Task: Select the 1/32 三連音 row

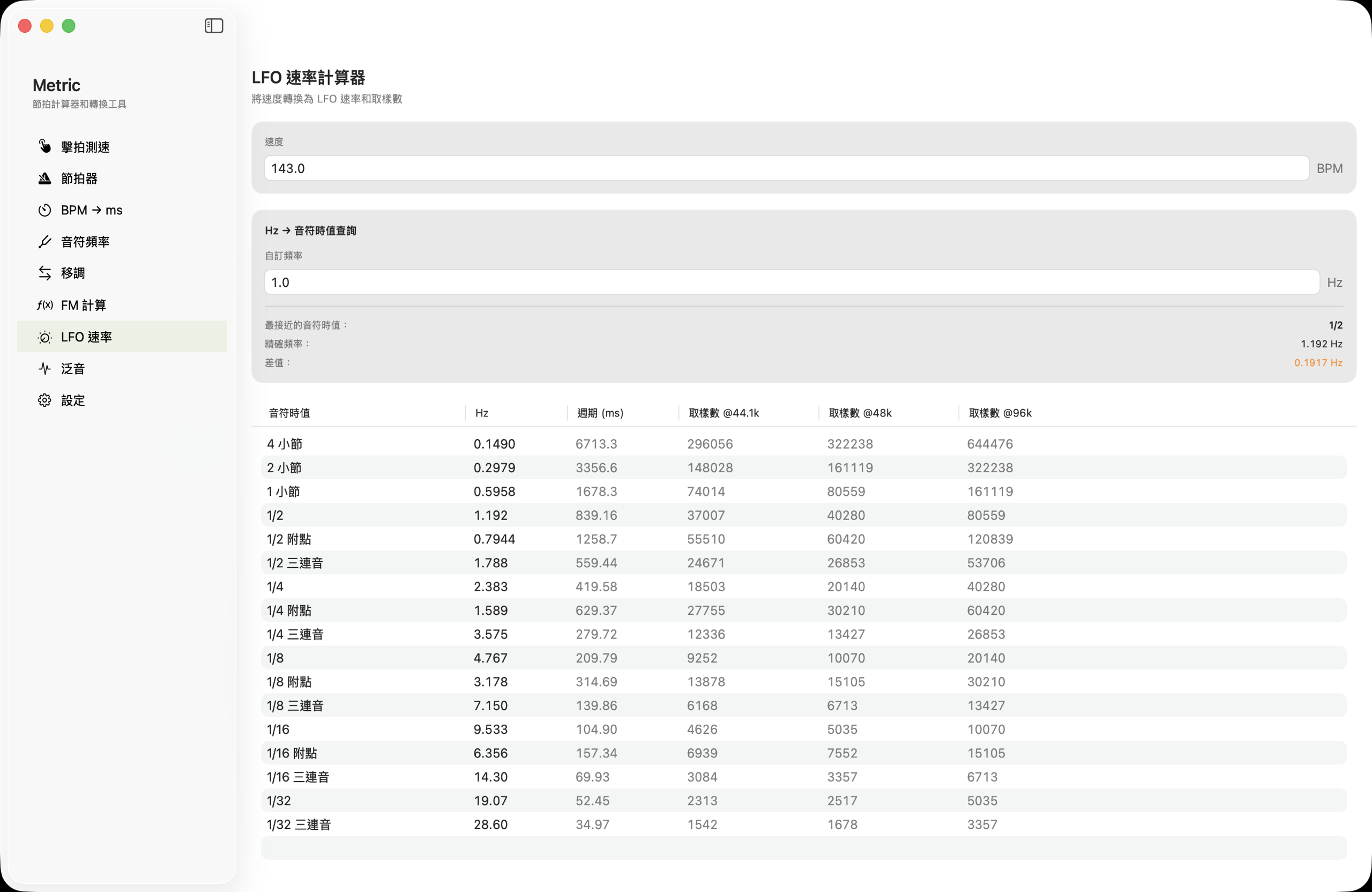Action: (x=803, y=824)
